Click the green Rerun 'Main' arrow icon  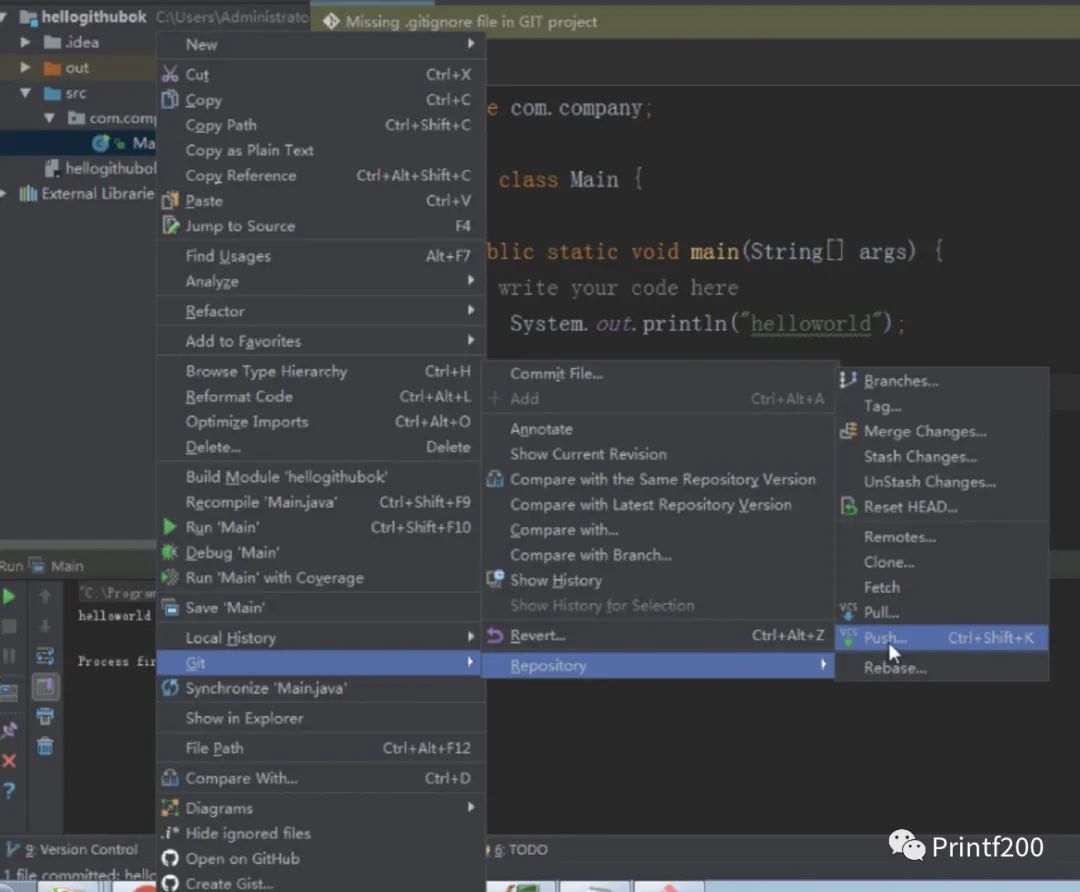tap(9, 597)
